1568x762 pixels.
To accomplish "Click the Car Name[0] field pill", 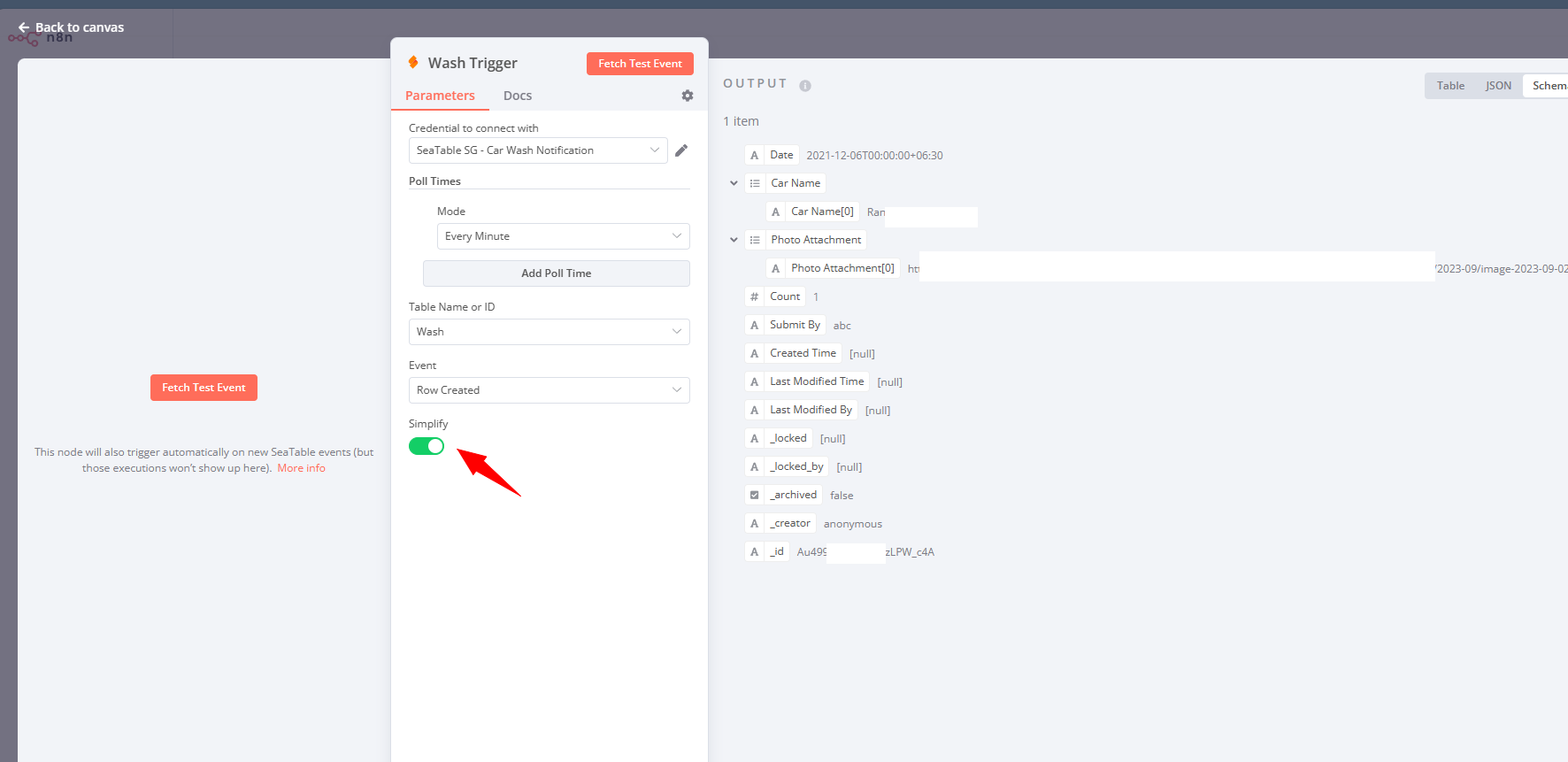I will [812, 212].
